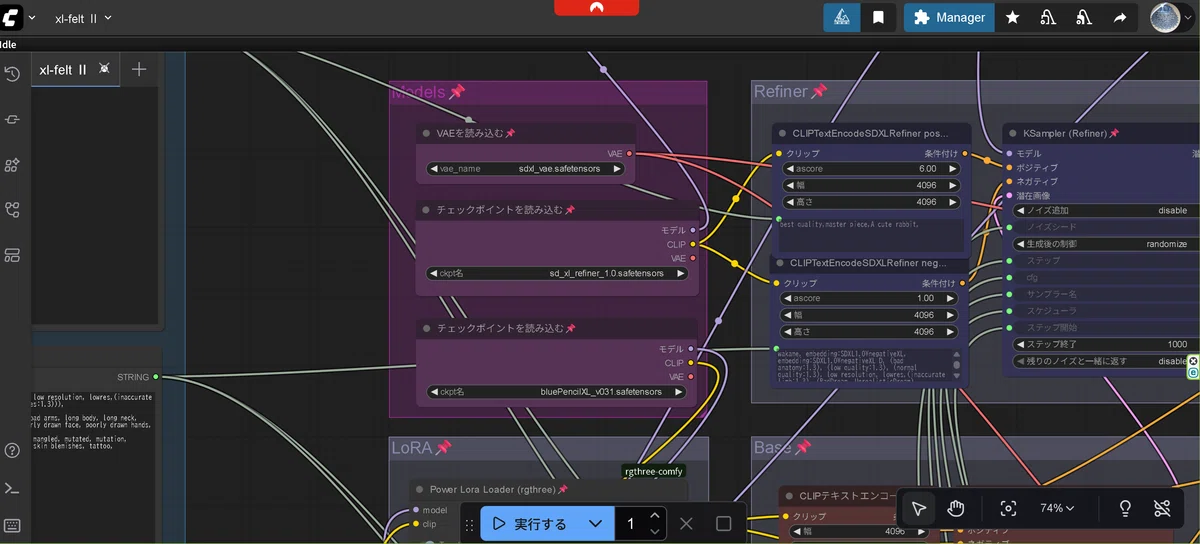Click the scrollbar in the negative prompt box

tap(957, 364)
